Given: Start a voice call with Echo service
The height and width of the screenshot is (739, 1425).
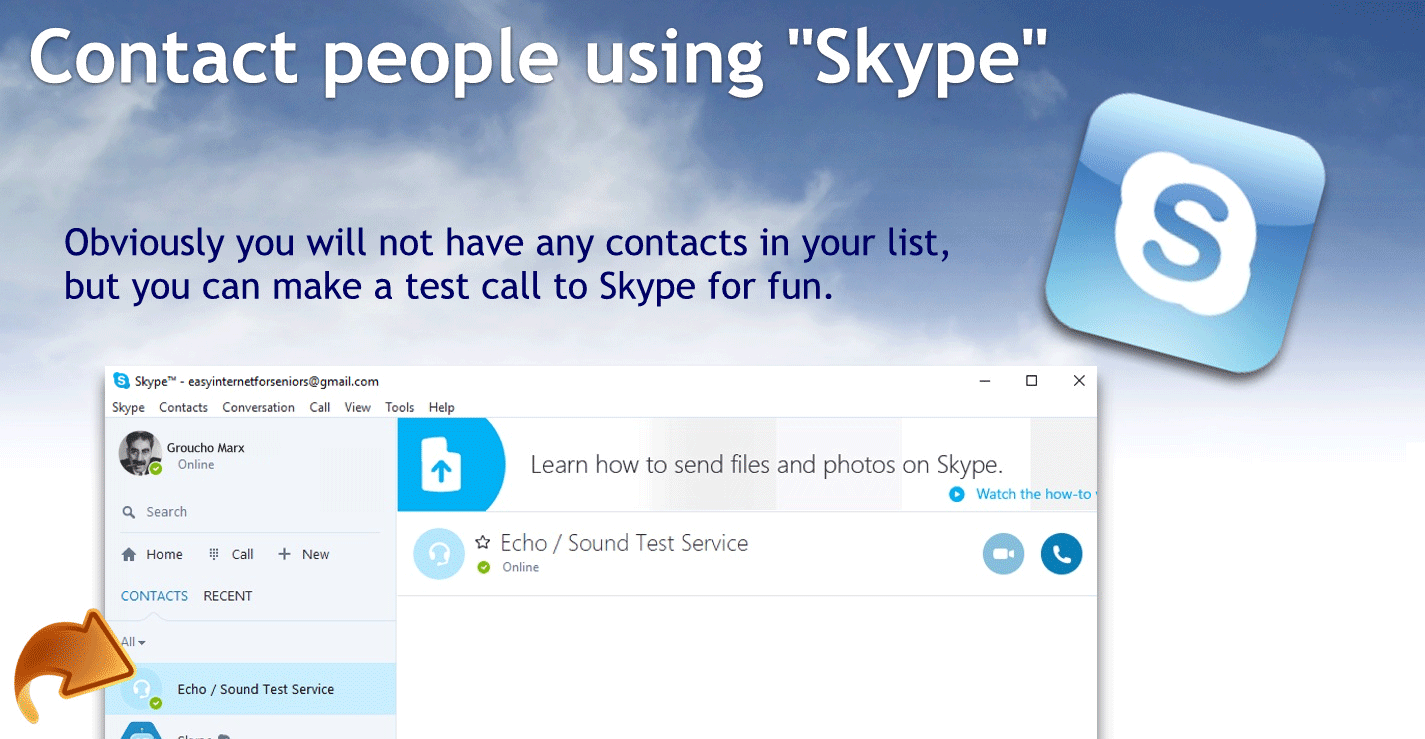Looking at the screenshot, I should [x=1061, y=554].
